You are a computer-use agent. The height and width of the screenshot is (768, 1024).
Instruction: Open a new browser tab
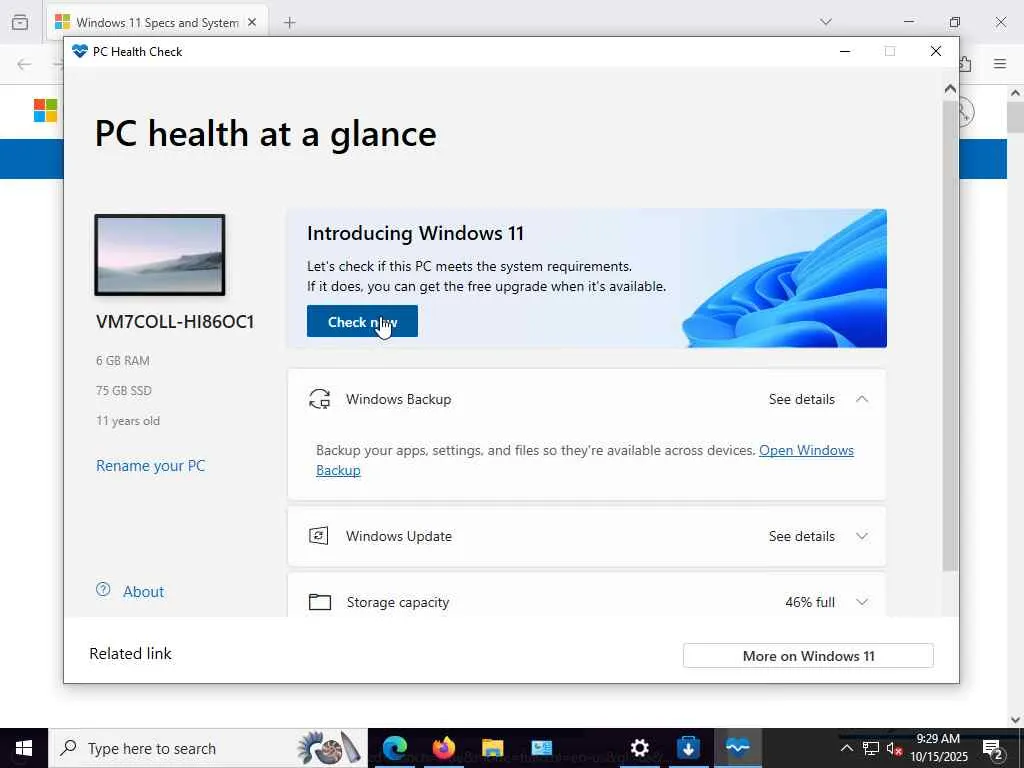point(290,23)
